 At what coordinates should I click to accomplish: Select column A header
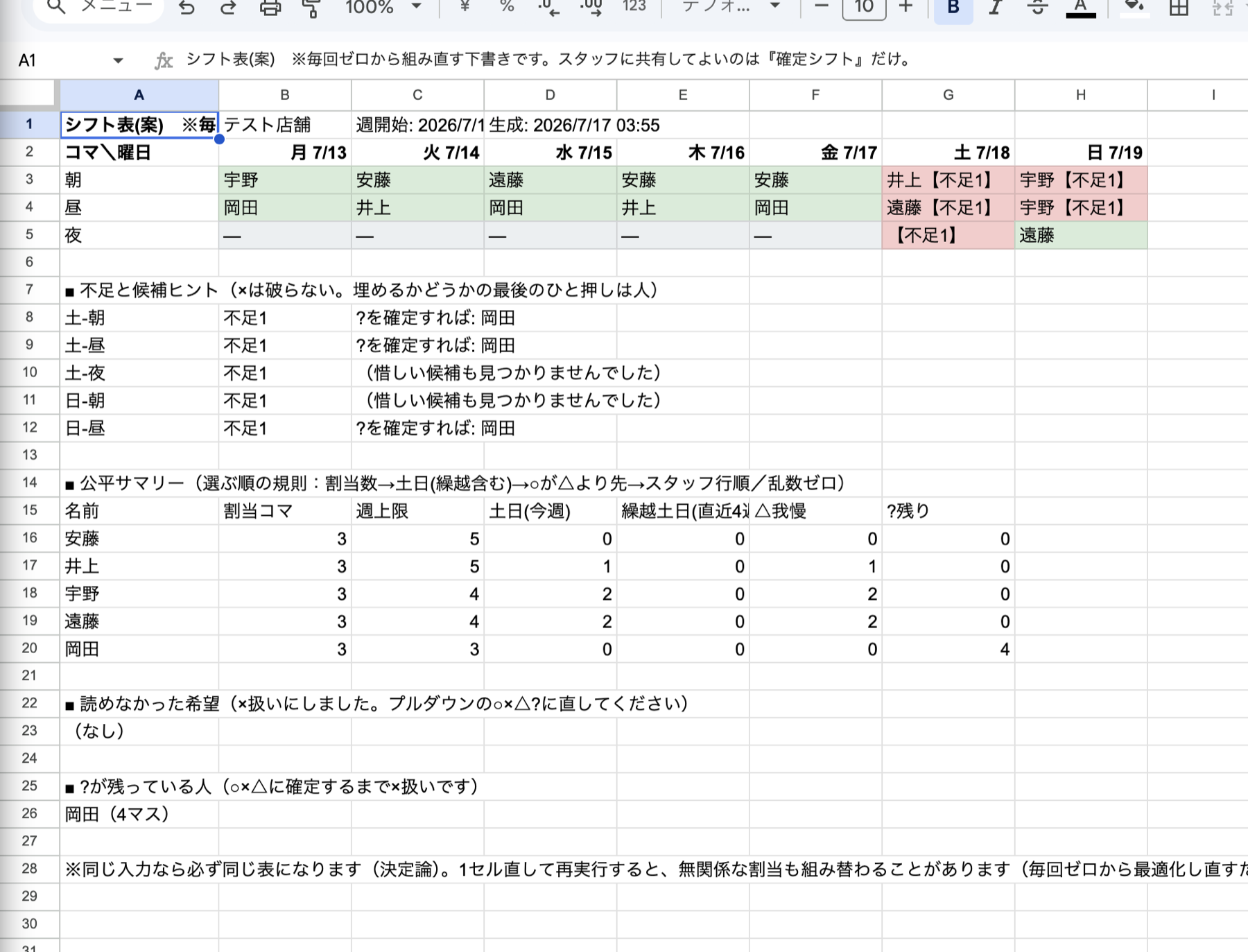tap(139, 95)
